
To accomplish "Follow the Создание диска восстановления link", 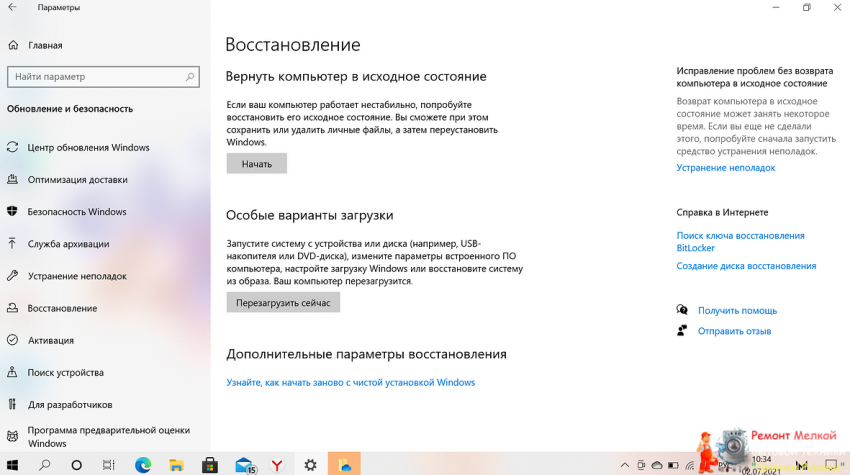I will click(x=746, y=266).
